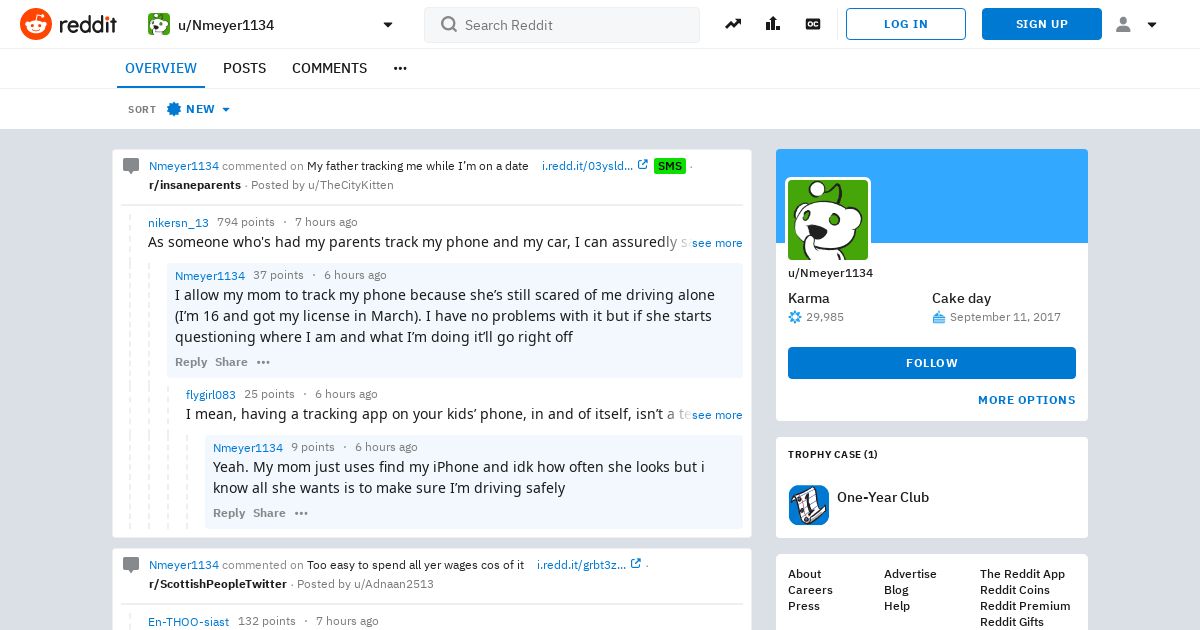This screenshot has height=630, width=1200.
Task: Open Nmeyer1134 link in first post header
Action: 184,166
